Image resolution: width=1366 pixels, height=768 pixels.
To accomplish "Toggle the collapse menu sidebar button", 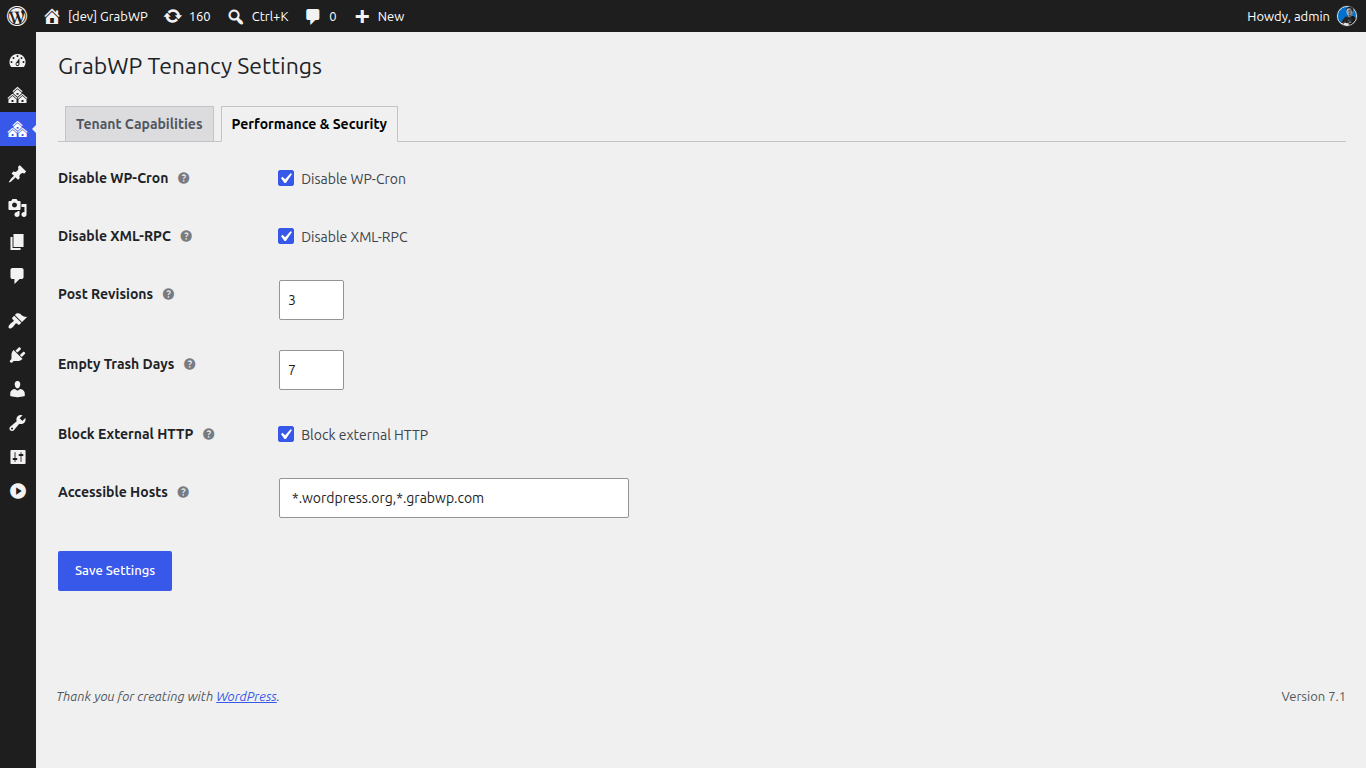I will (17, 491).
